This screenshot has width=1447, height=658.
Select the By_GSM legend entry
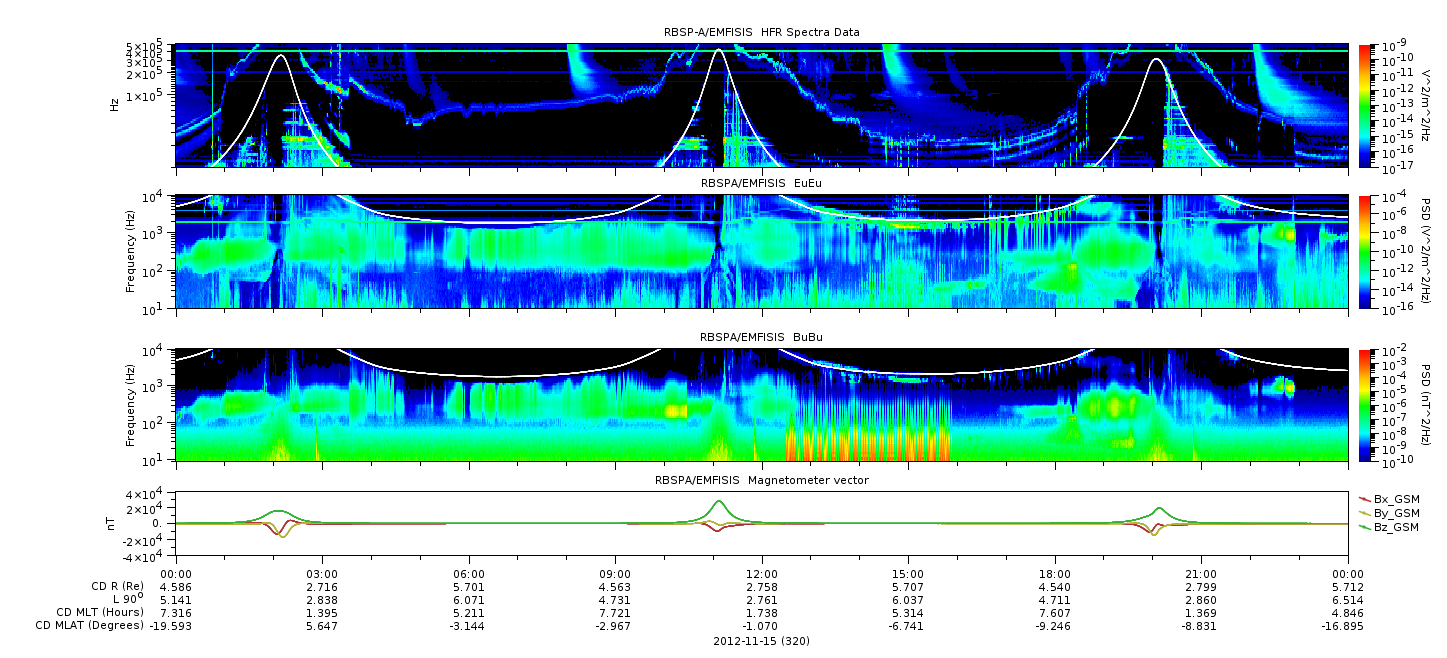tap(1389, 512)
